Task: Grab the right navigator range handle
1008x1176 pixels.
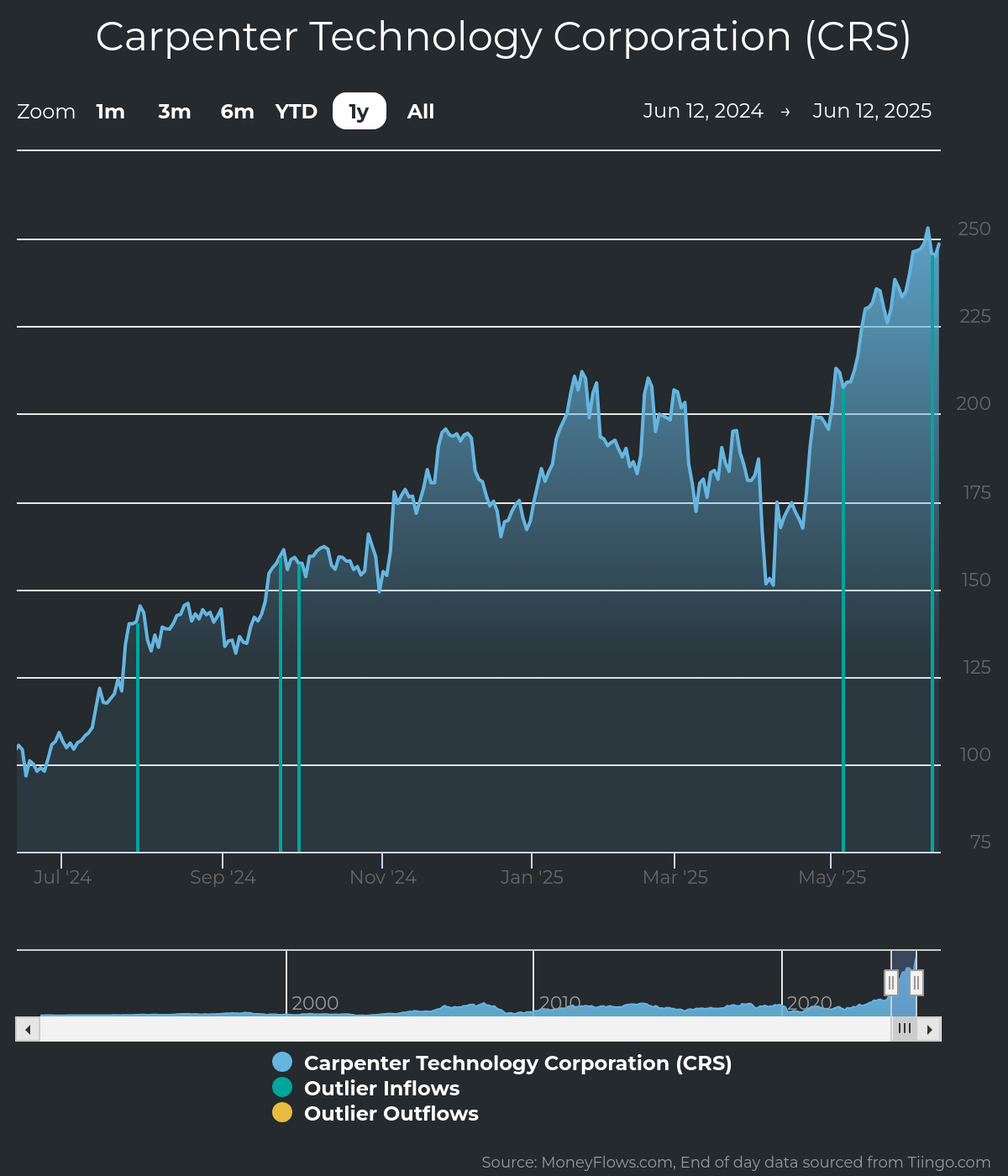Action: coord(916,982)
